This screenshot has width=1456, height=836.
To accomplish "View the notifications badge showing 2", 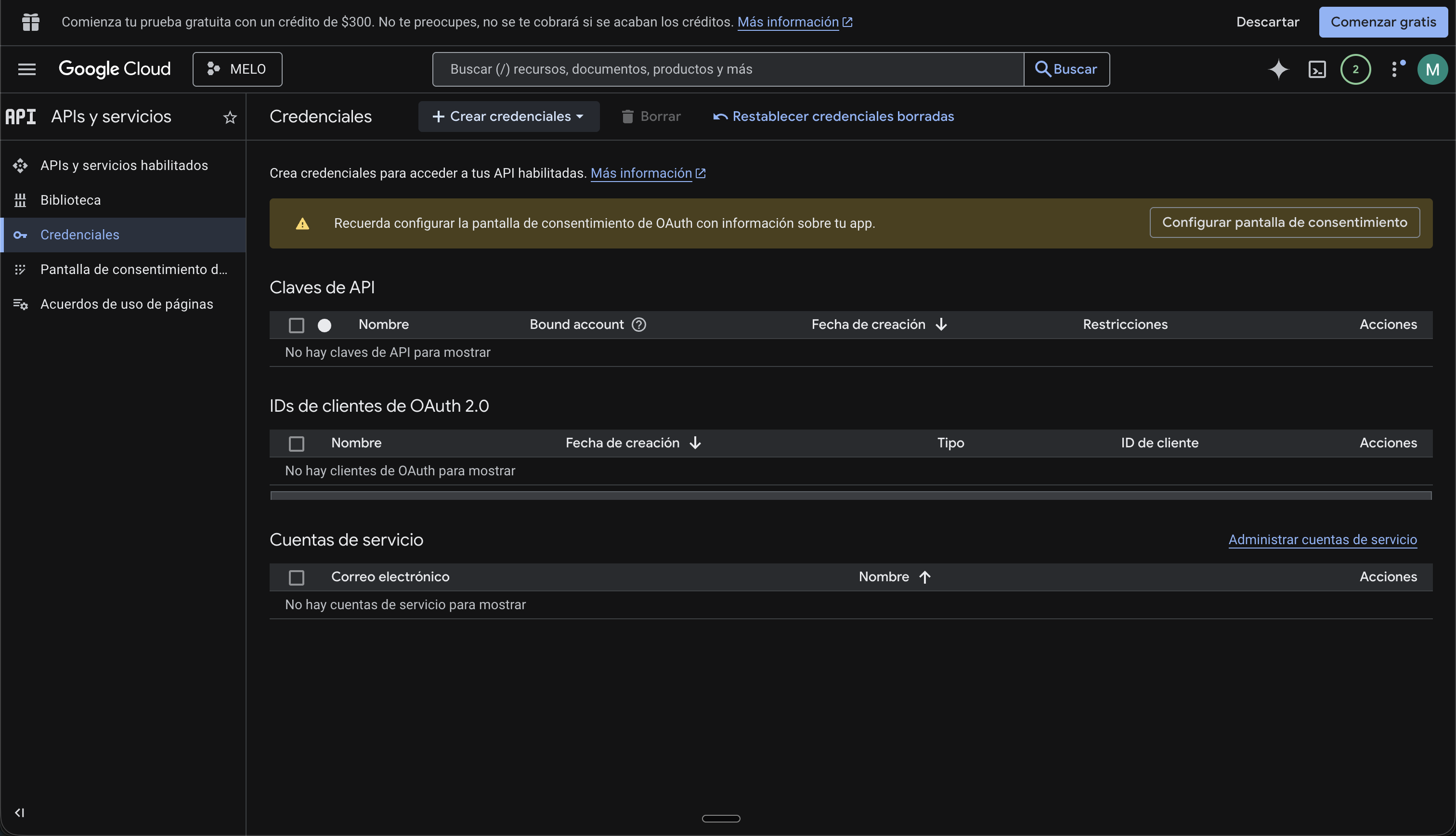I will coord(1355,69).
